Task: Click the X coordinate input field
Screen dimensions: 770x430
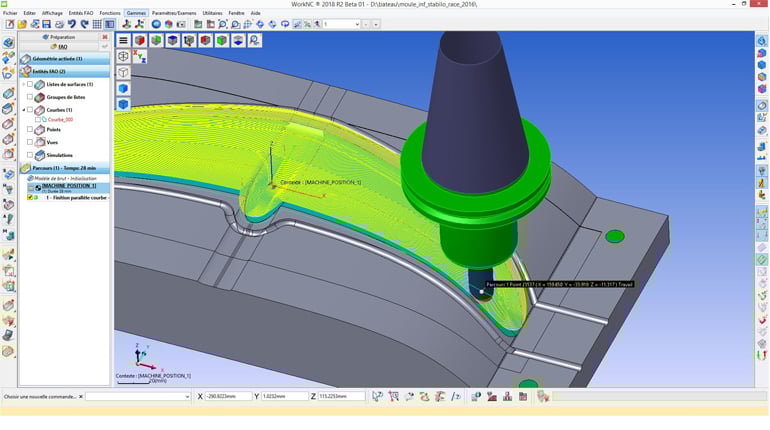Action: pyautogui.click(x=230, y=397)
